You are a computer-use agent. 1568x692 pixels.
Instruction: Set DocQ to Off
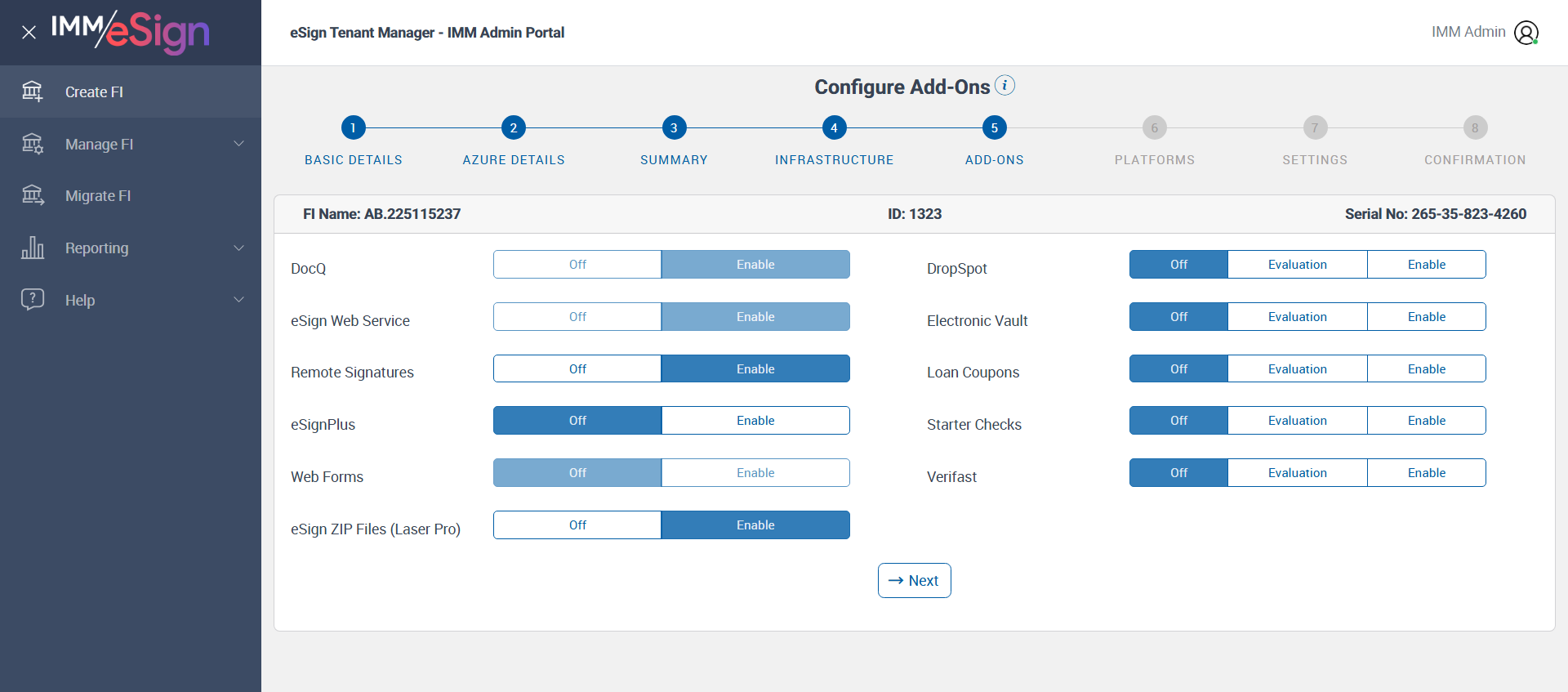point(577,265)
